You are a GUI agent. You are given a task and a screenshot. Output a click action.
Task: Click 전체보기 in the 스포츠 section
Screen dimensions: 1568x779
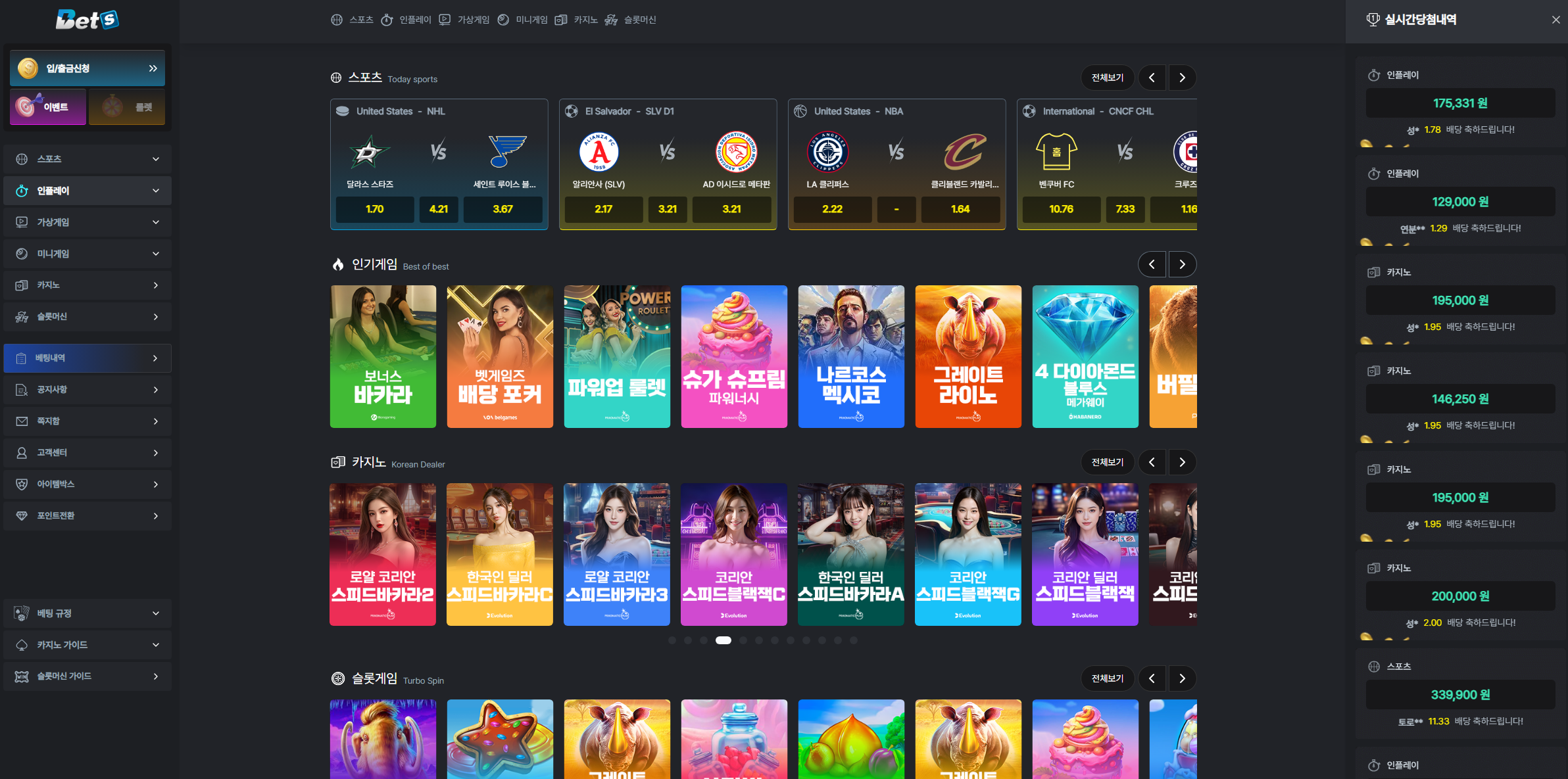click(x=1107, y=78)
